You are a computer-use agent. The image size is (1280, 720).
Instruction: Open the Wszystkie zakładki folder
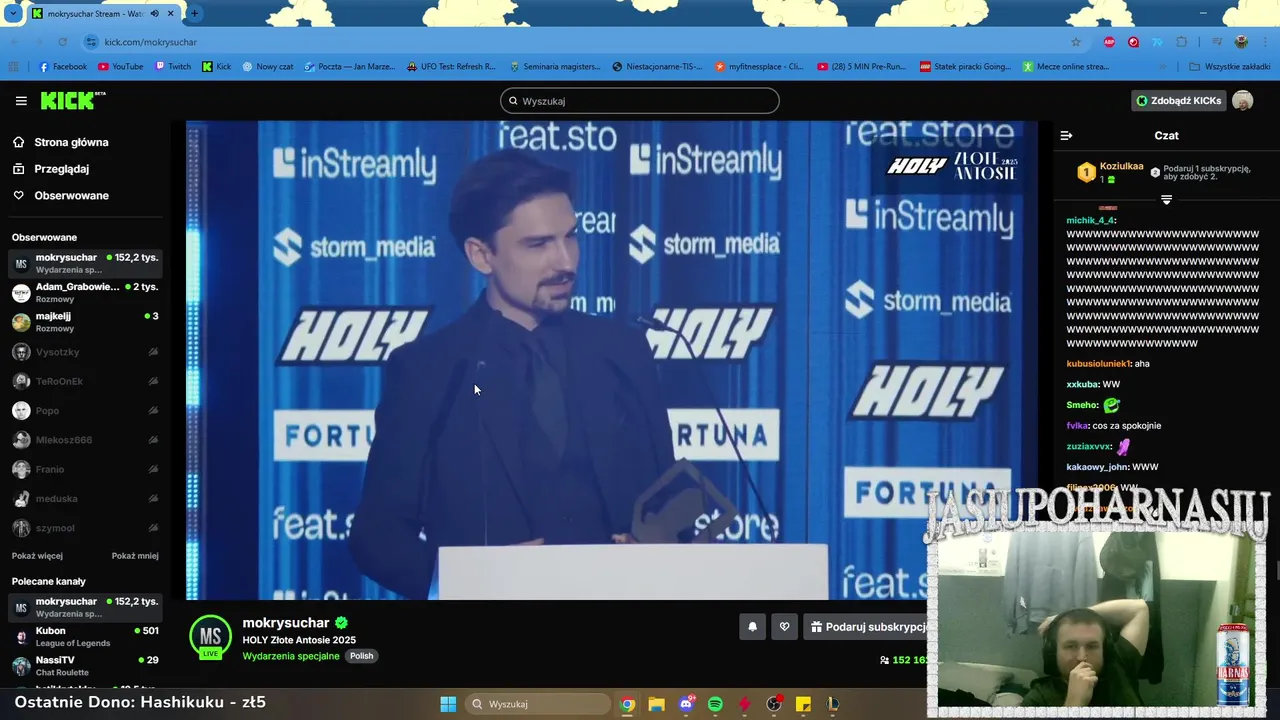pyautogui.click(x=1229, y=67)
